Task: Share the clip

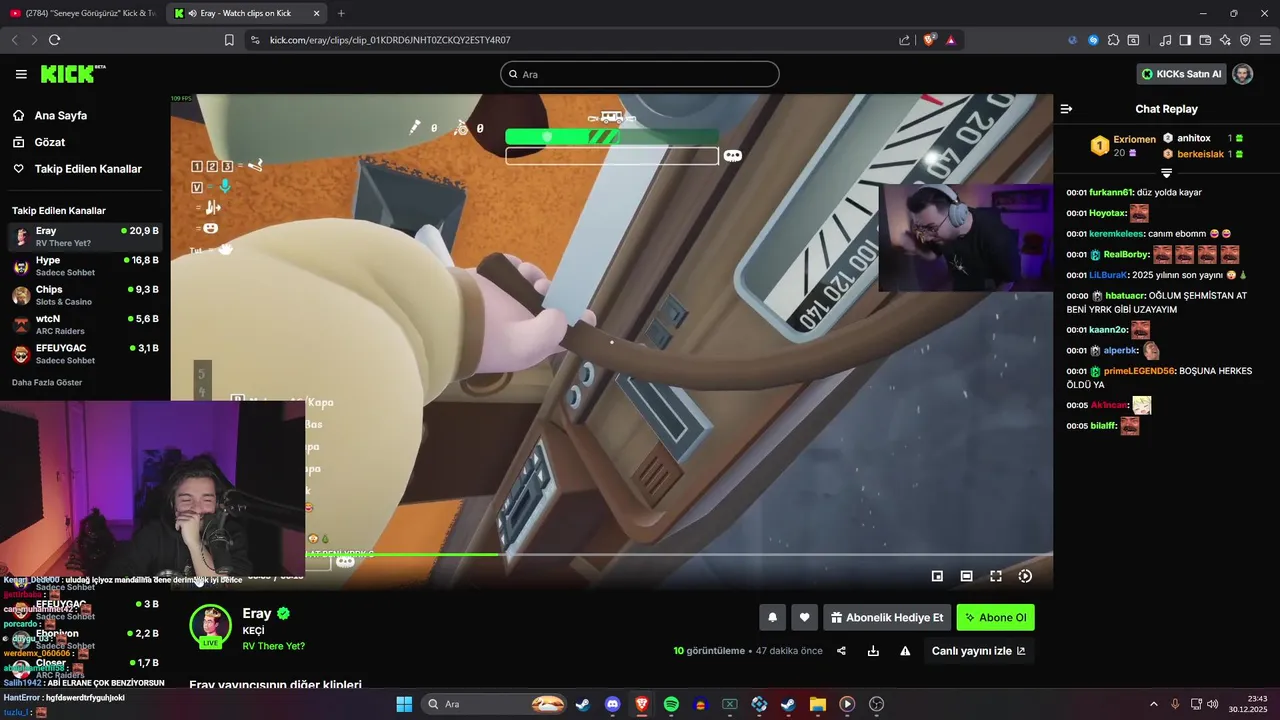Action: coord(841,651)
